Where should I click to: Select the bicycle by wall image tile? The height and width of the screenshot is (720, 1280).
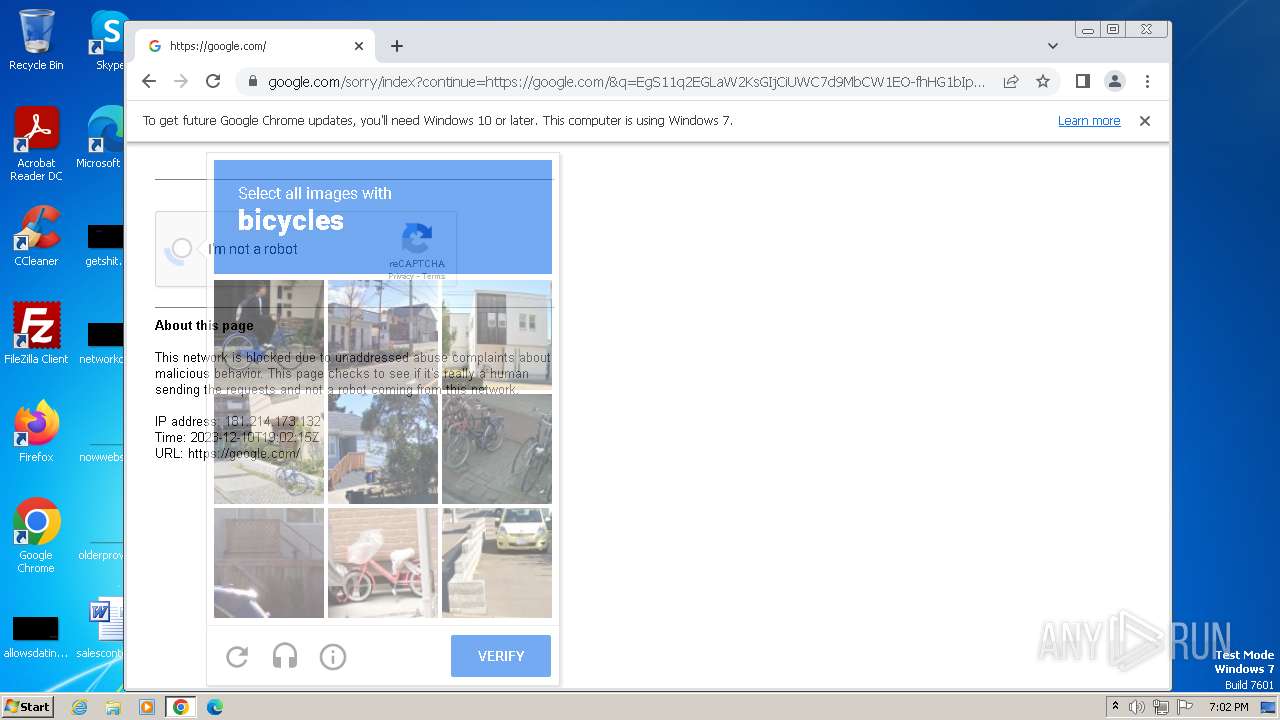269,449
